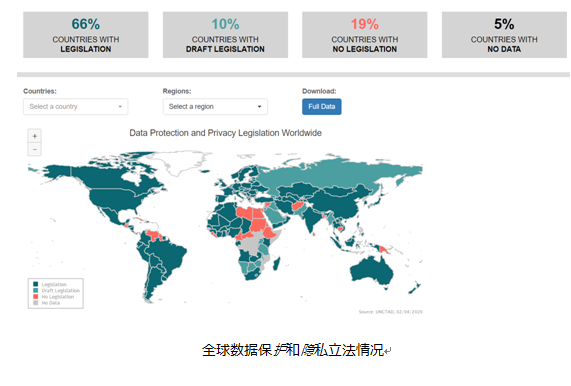Click the No Data gray legend swatch

(36, 303)
